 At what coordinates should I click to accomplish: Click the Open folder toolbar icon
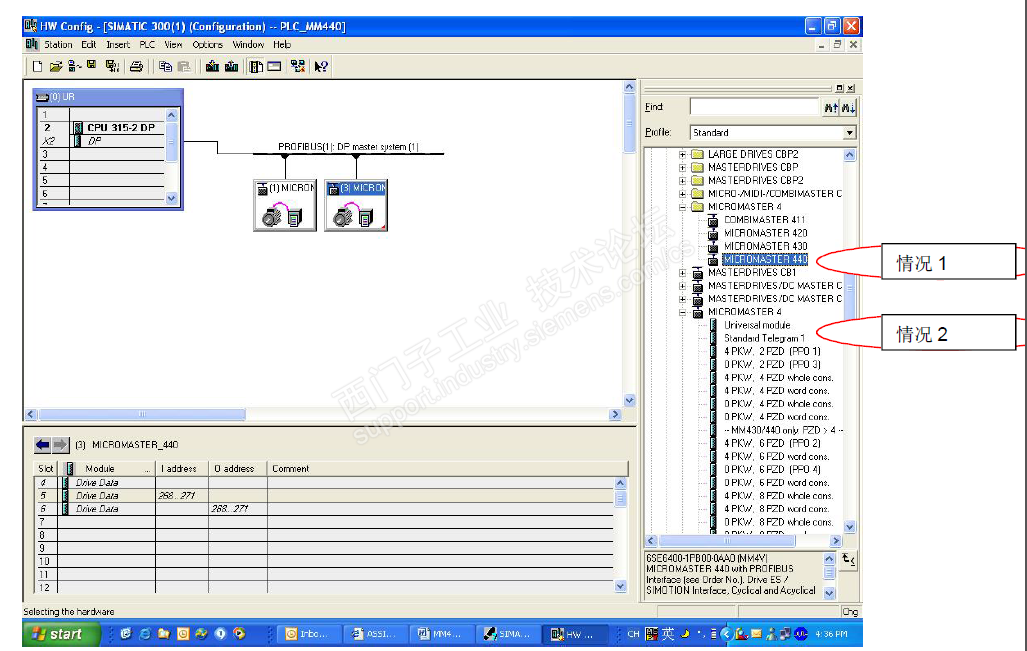point(56,67)
